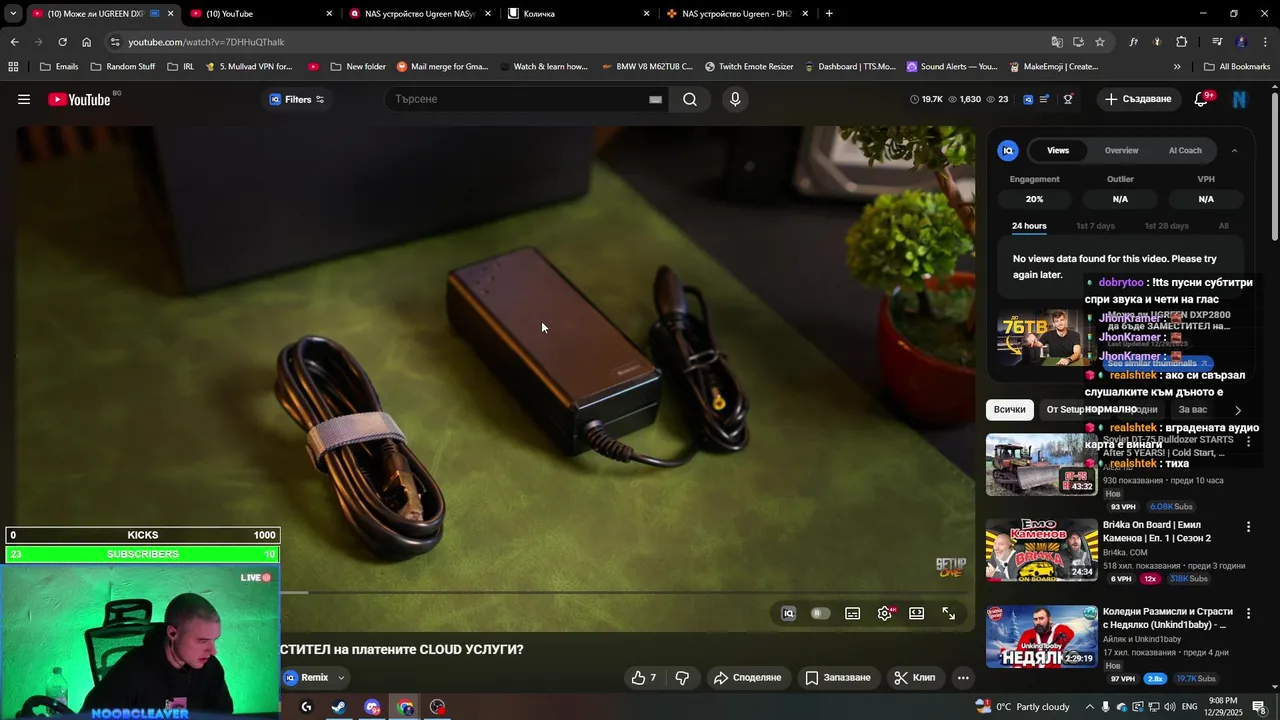Seek on the video progress bar
The height and width of the screenshot is (720, 1280).
pyautogui.click(x=622, y=593)
